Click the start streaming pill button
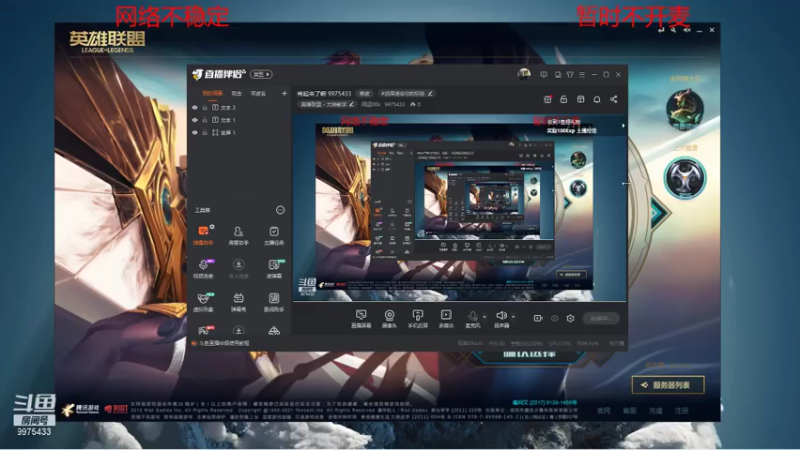Screen dimensions: 800x450 point(601,318)
